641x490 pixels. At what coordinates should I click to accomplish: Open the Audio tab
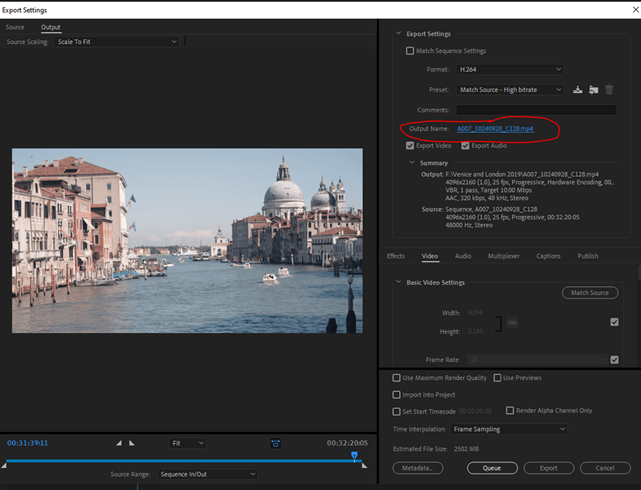click(463, 256)
